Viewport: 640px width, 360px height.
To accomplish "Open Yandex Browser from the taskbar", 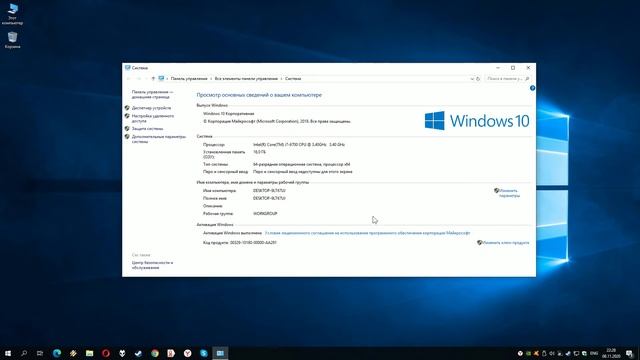I will click(187, 353).
